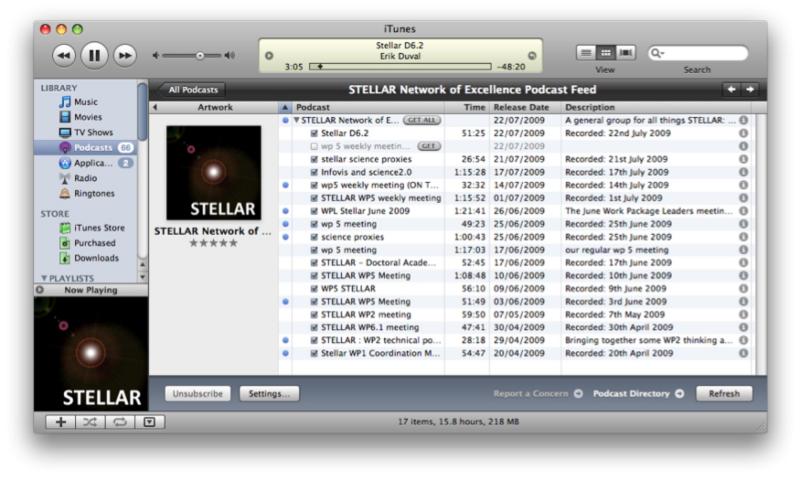
Task: Unsubscribe from the STELLAR podcast
Action: 197,394
